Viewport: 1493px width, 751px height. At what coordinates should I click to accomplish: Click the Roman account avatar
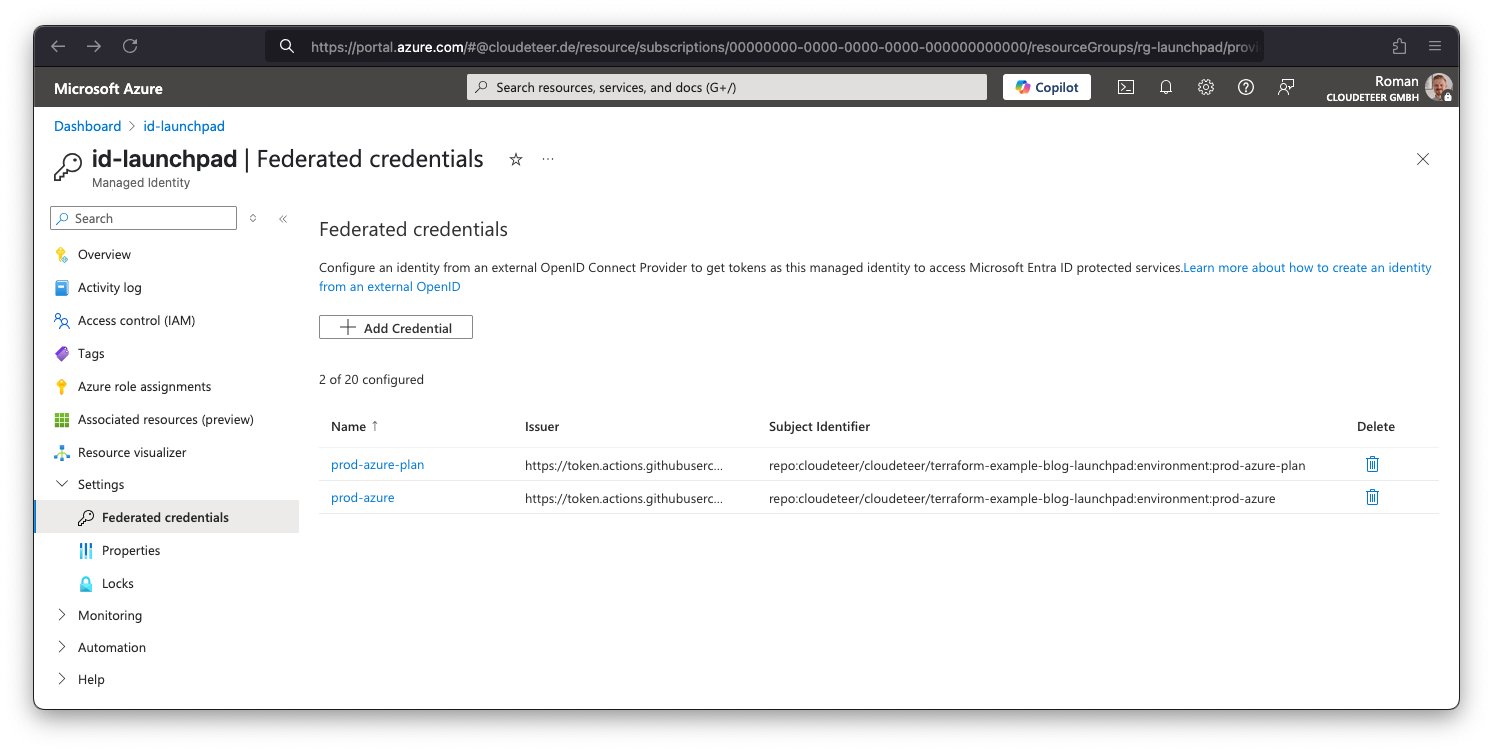pos(1438,87)
